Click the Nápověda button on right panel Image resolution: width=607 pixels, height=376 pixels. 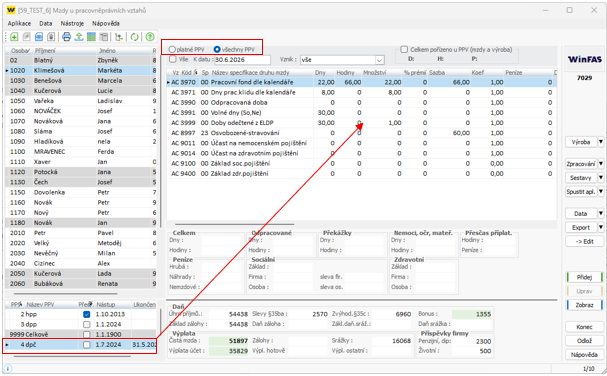(x=585, y=355)
